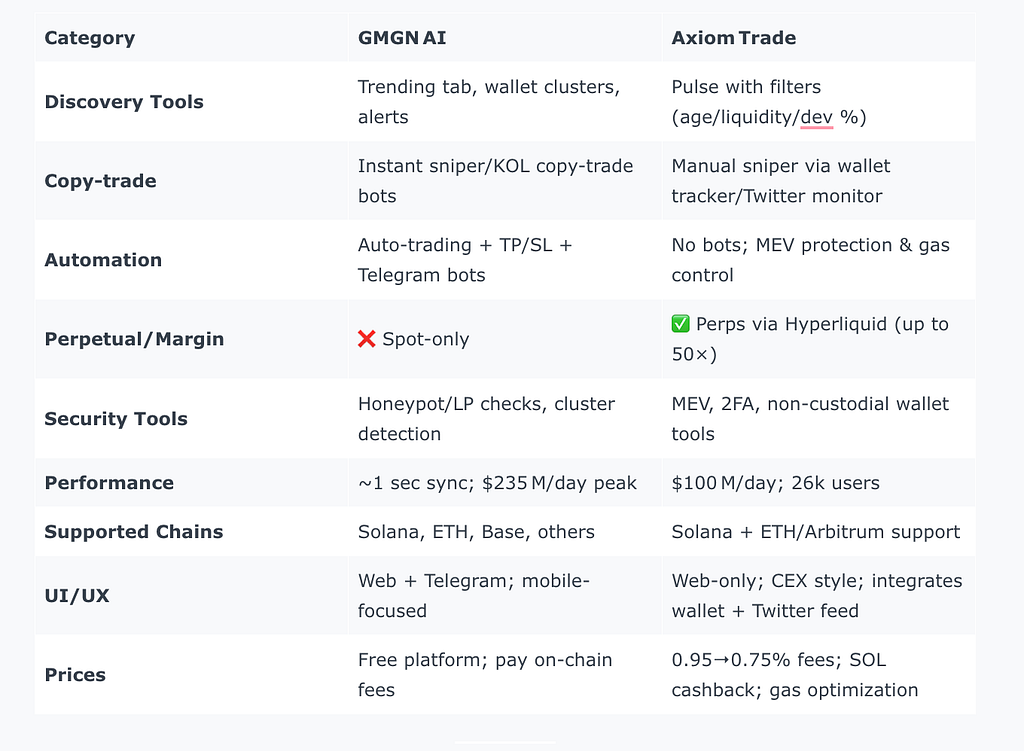Click the Perpetual/Margin row label
This screenshot has height=751, width=1024.
(135, 340)
